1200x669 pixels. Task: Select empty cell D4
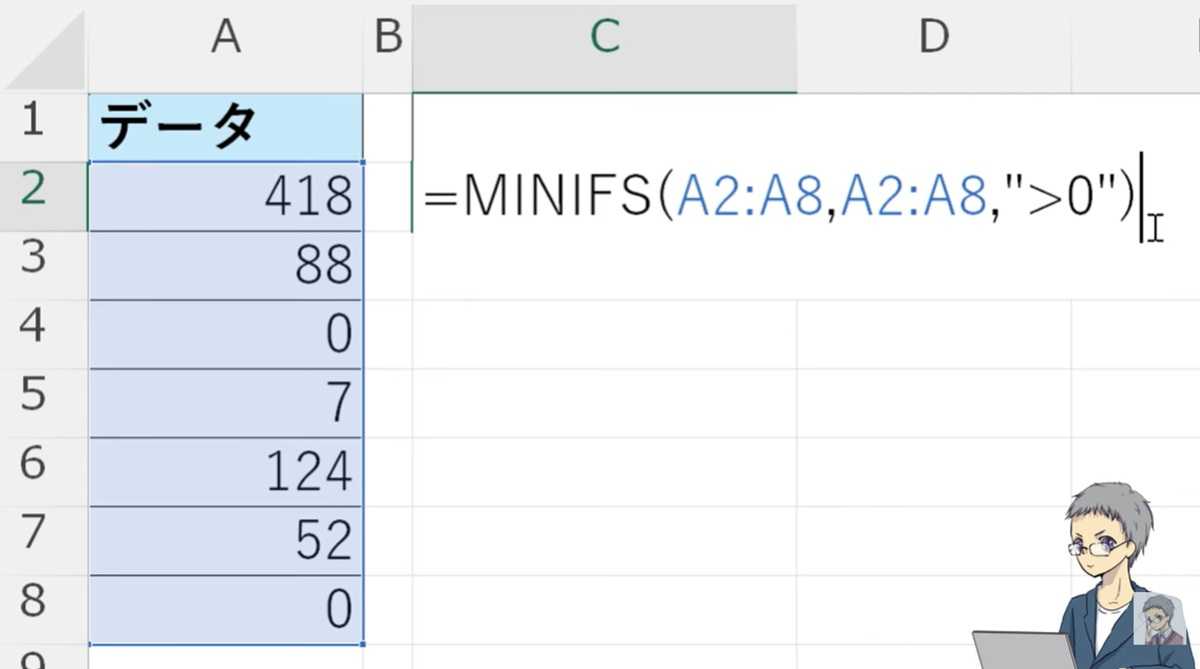tap(934, 333)
